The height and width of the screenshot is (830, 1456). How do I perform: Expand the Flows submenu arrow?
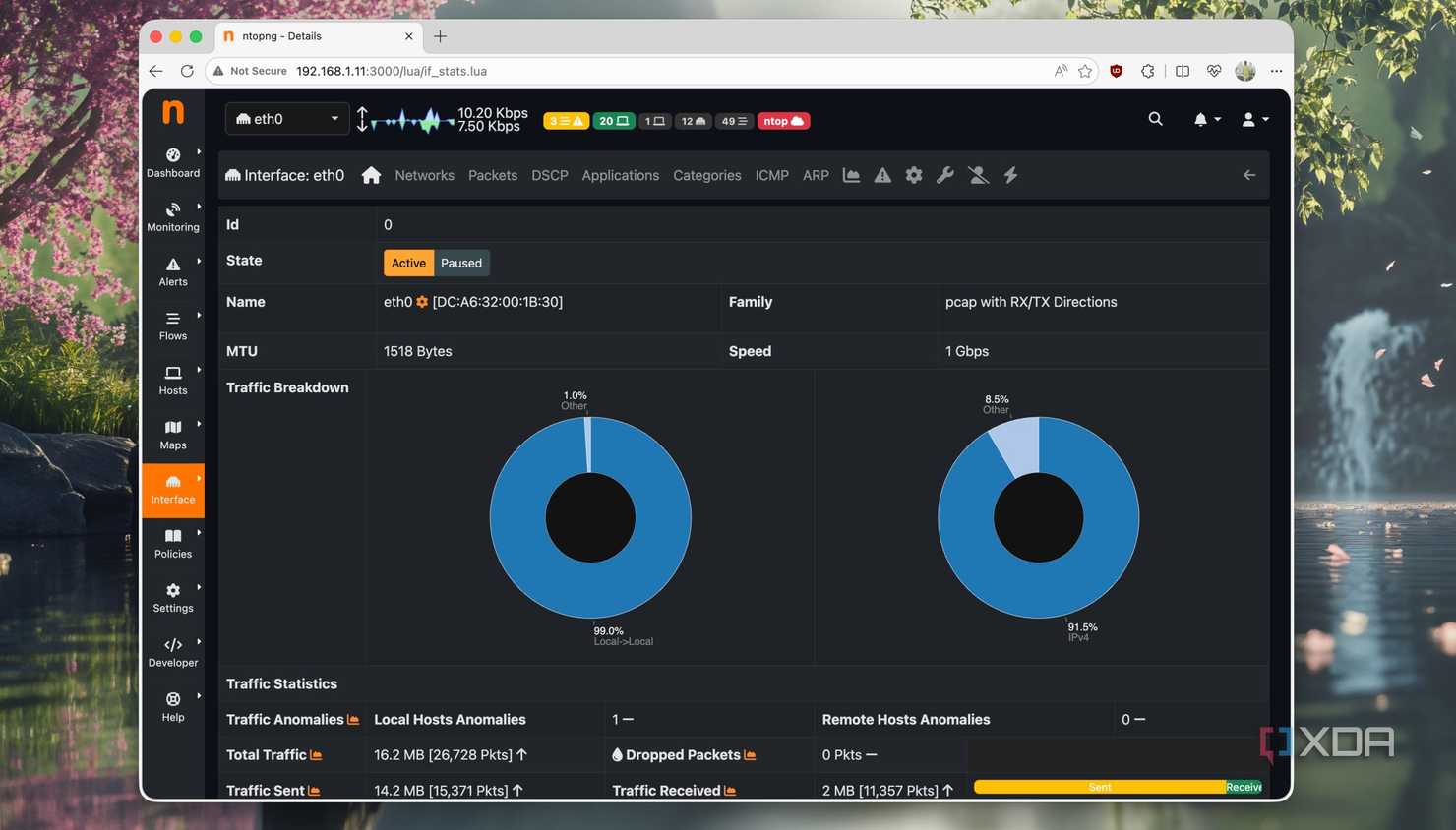tap(199, 316)
